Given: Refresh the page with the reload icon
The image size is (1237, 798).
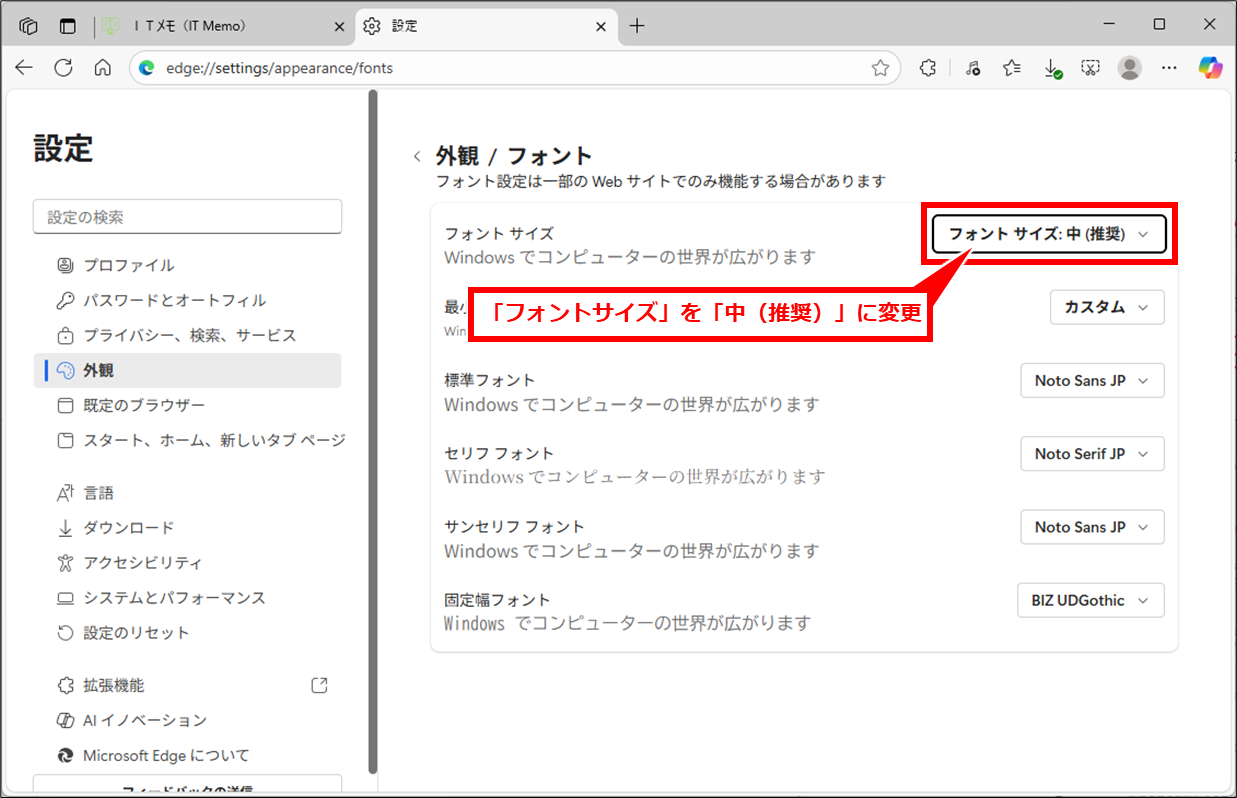Looking at the screenshot, I should [x=63, y=67].
